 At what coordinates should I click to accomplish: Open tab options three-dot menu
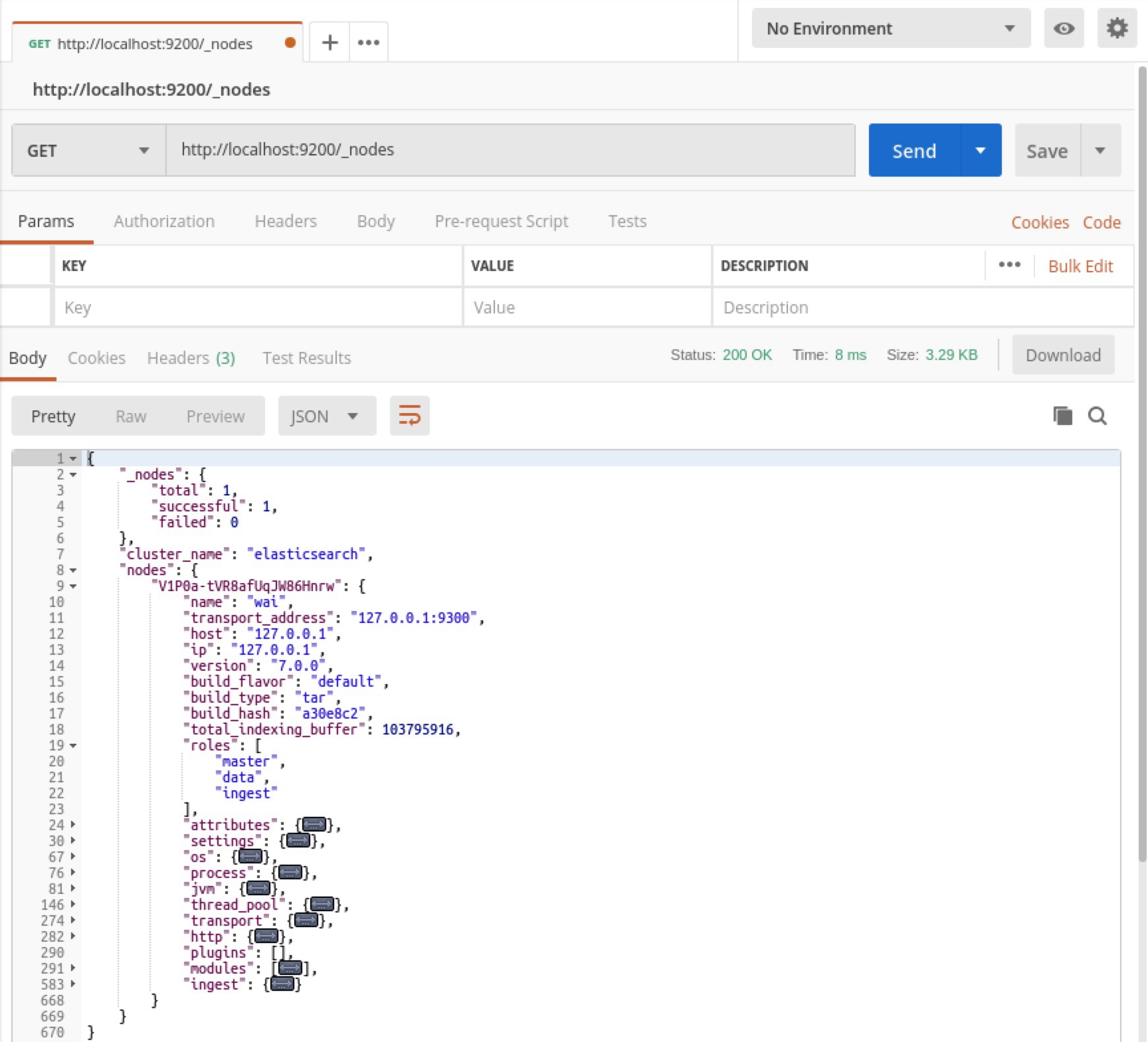point(369,43)
